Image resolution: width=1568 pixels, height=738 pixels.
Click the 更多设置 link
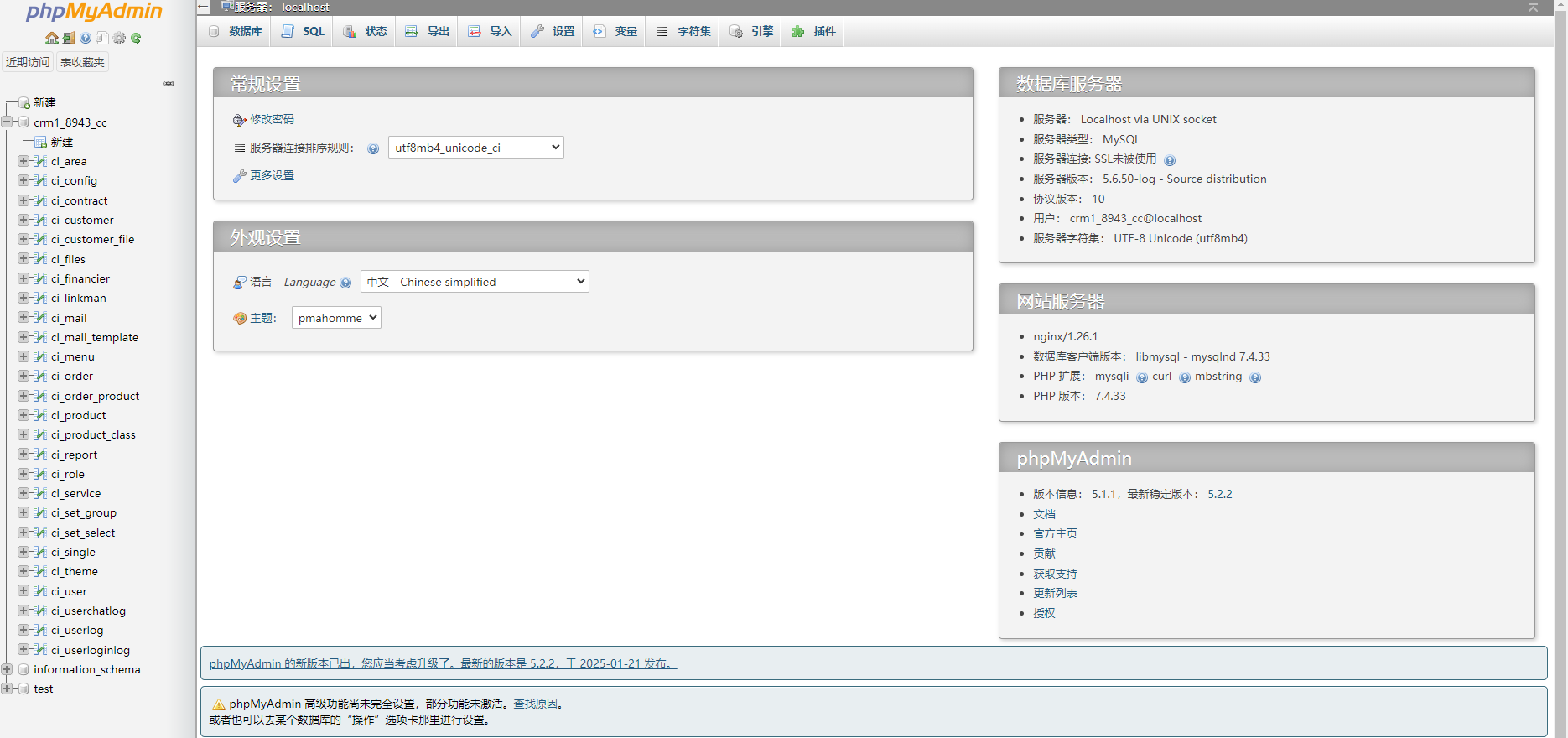(272, 175)
